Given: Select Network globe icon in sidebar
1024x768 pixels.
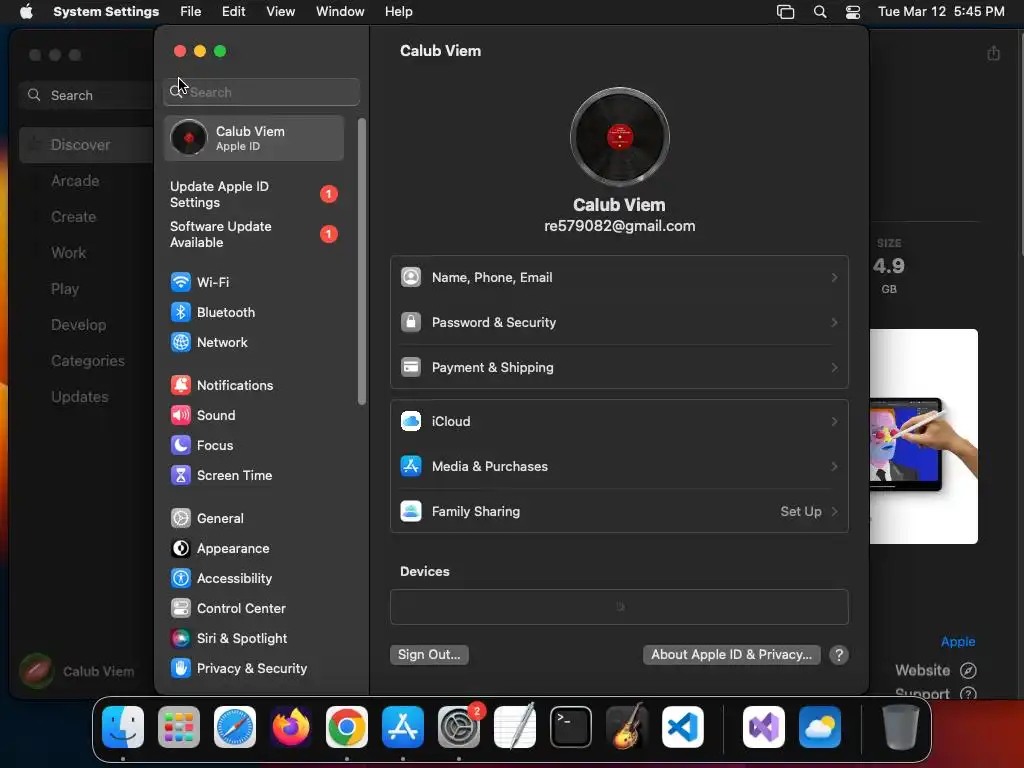Looking at the screenshot, I should 180,342.
